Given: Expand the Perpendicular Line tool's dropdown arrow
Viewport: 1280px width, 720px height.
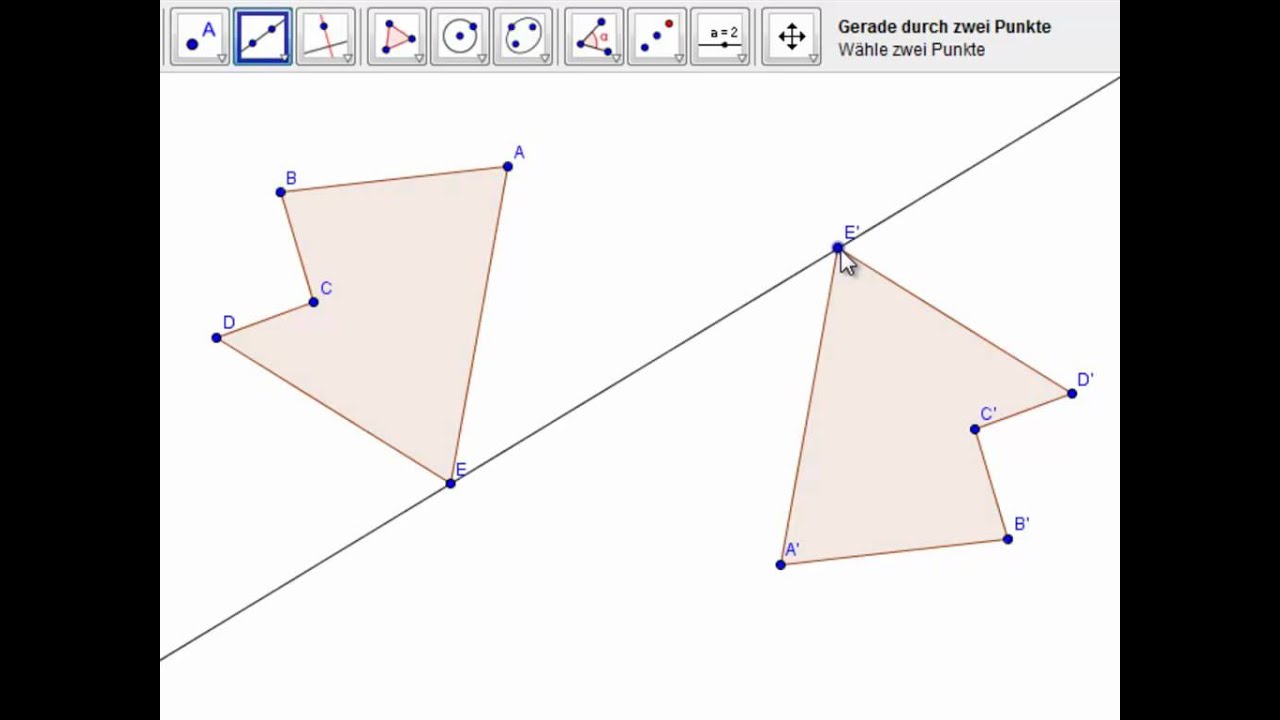Looking at the screenshot, I should 348,59.
